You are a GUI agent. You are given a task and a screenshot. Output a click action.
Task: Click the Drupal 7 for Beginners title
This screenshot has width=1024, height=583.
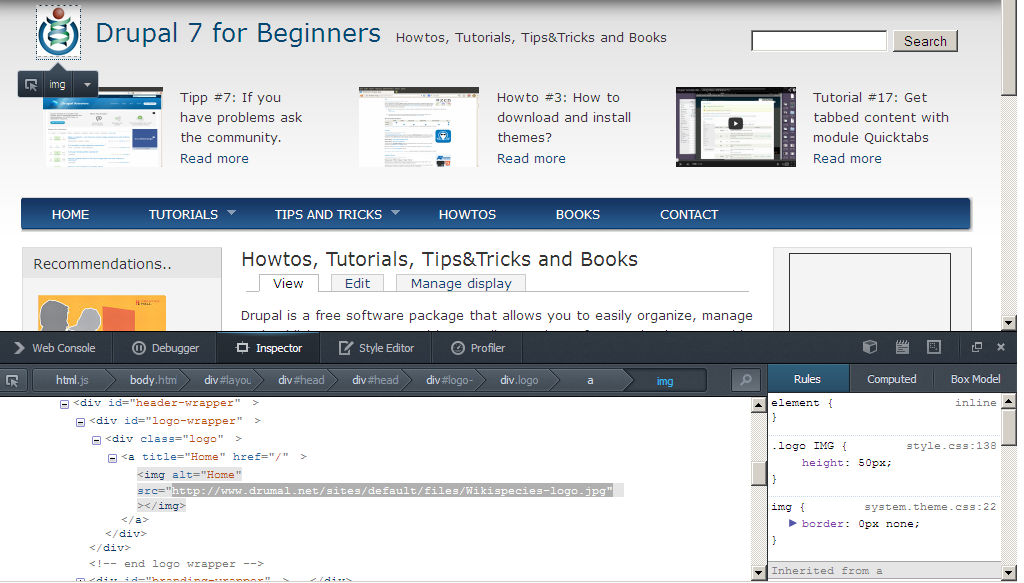[x=238, y=33]
